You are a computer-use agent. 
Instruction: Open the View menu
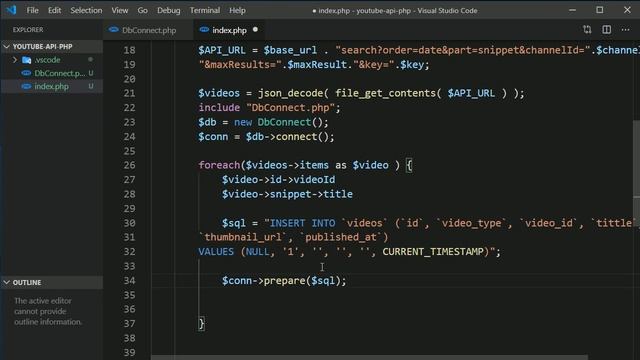click(120, 10)
